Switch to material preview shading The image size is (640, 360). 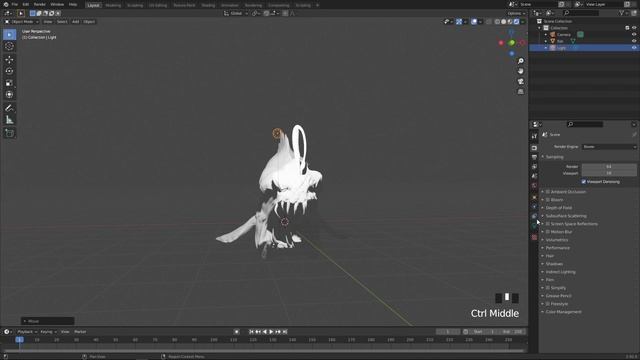(x=510, y=22)
